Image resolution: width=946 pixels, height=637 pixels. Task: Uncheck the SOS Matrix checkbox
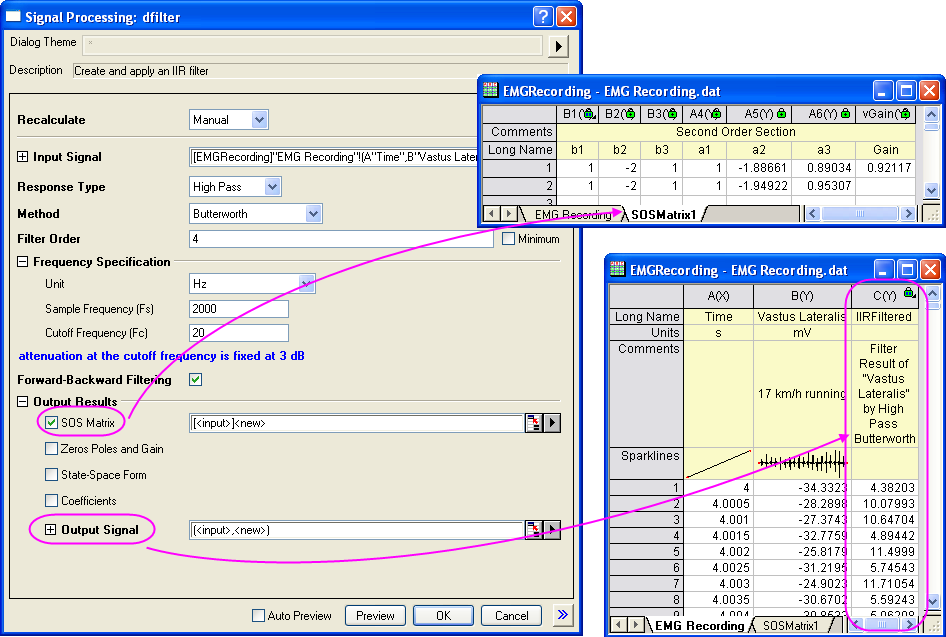pos(52,423)
